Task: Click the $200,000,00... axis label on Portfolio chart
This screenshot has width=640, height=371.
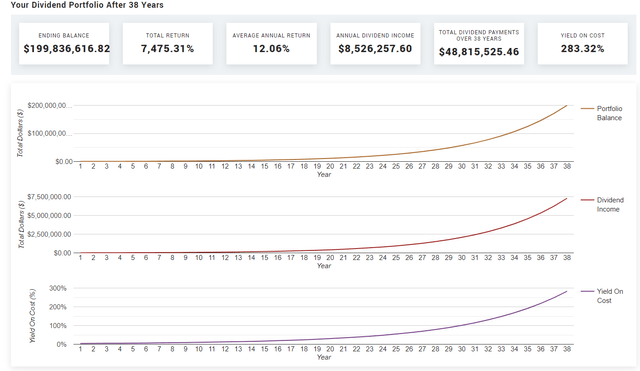Action: point(49,106)
